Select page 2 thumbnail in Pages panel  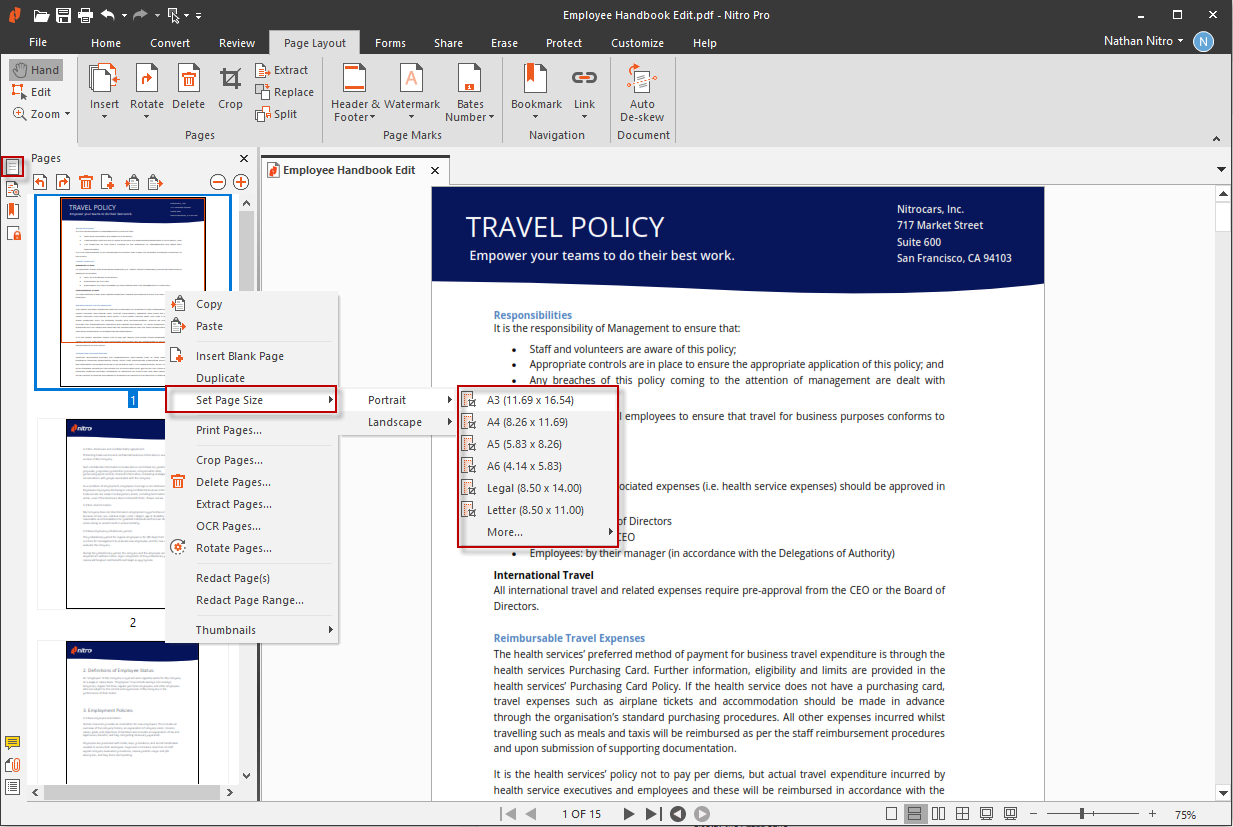point(132,513)
